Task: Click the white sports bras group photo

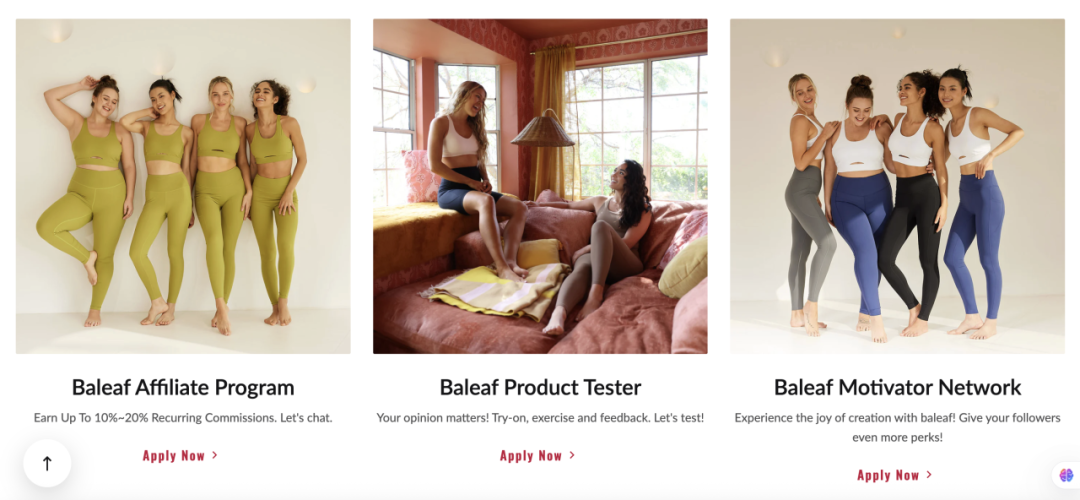Action: coord(897,186)
